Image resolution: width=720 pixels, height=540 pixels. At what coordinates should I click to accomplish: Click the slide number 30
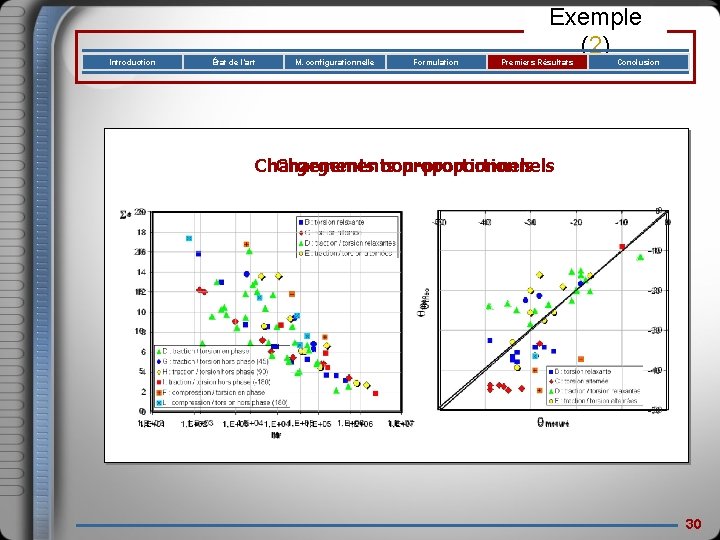point(693,524)
